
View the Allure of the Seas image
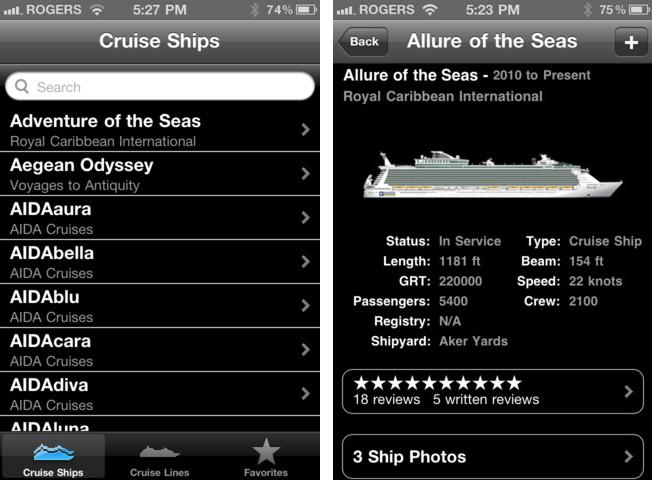492,175
